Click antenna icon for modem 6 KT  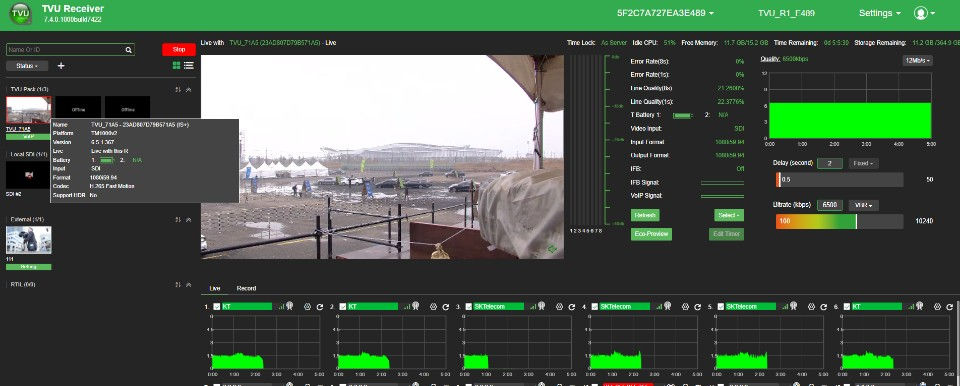point(919,306)
